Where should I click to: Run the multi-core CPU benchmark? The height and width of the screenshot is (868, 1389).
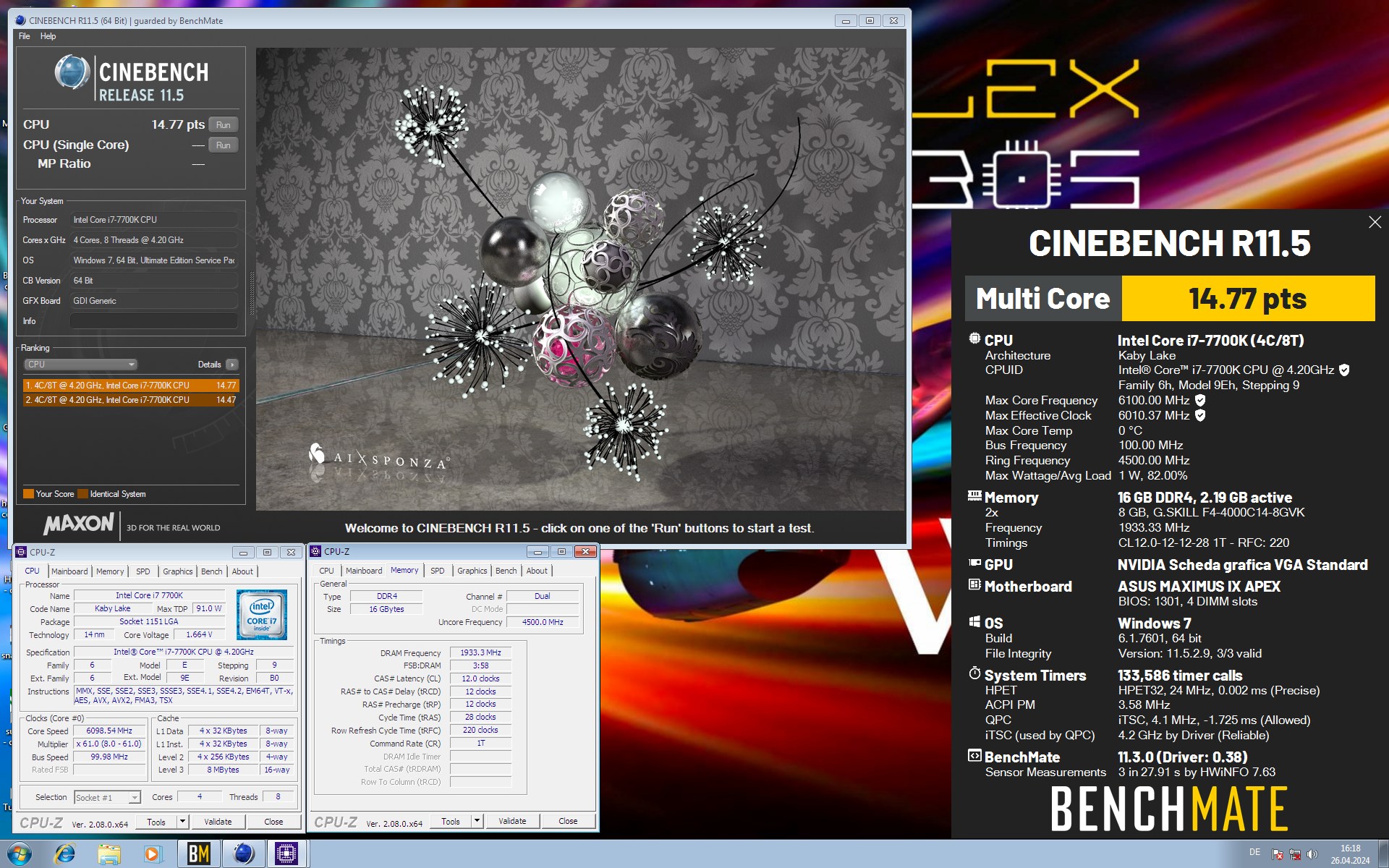[x=223, y=124]
